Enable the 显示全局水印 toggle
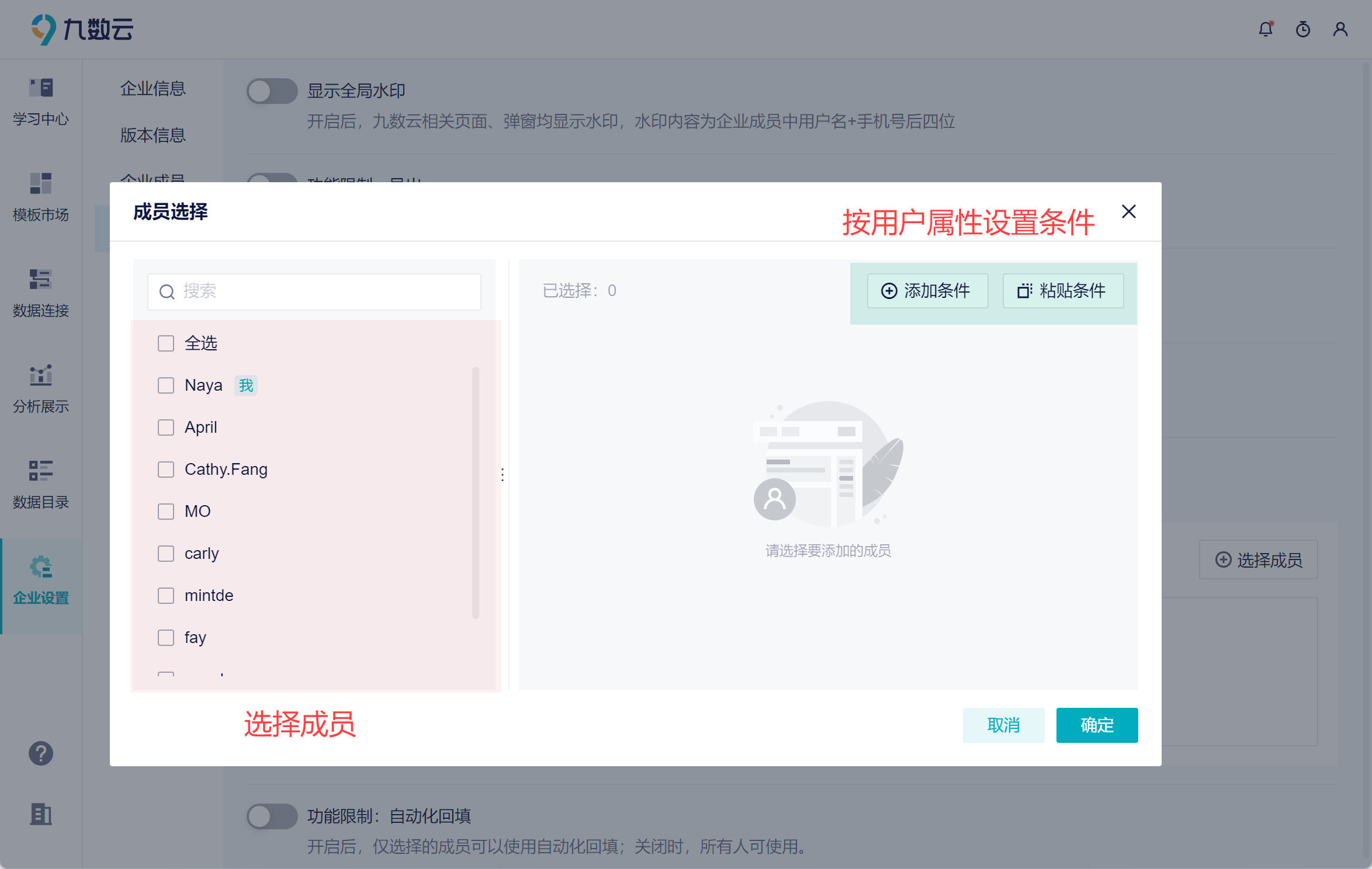1372x869 pixels. coord(272,91)
